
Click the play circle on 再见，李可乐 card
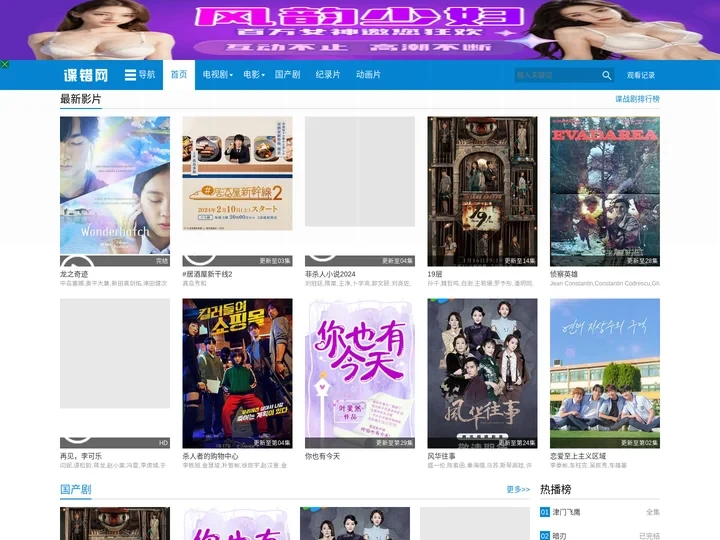click(77, 439)
